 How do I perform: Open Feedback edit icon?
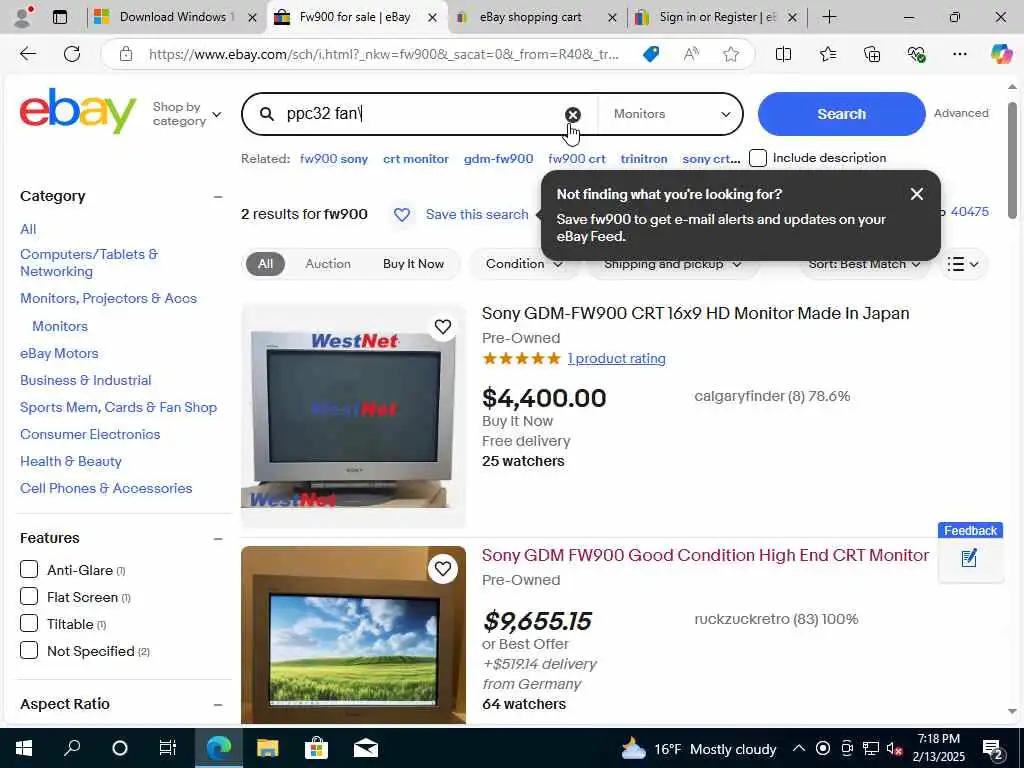click(x=969, y=558)
